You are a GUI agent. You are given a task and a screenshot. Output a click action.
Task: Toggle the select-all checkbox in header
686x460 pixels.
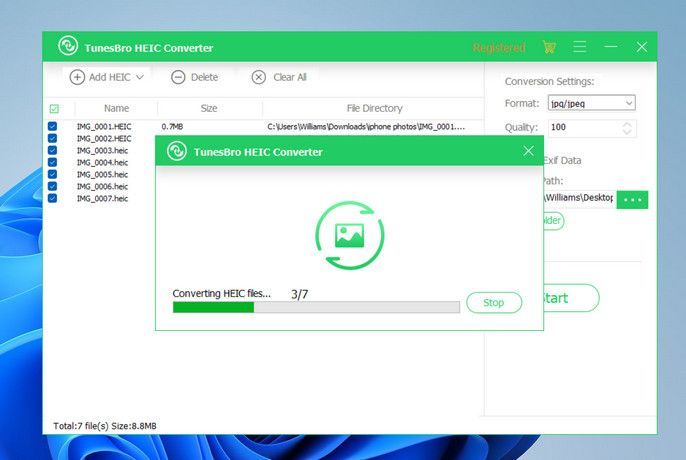point(54,109)
